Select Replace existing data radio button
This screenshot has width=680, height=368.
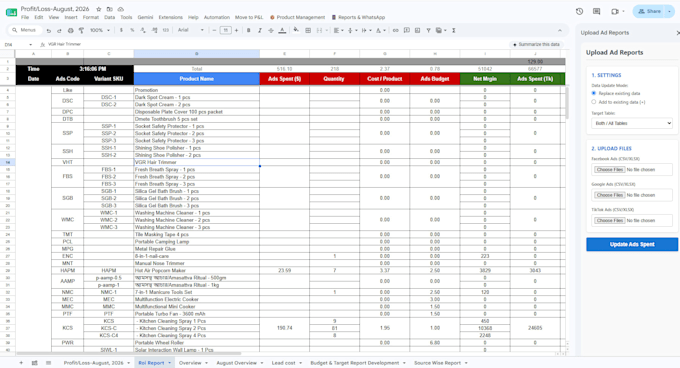(x=594, y=93)
